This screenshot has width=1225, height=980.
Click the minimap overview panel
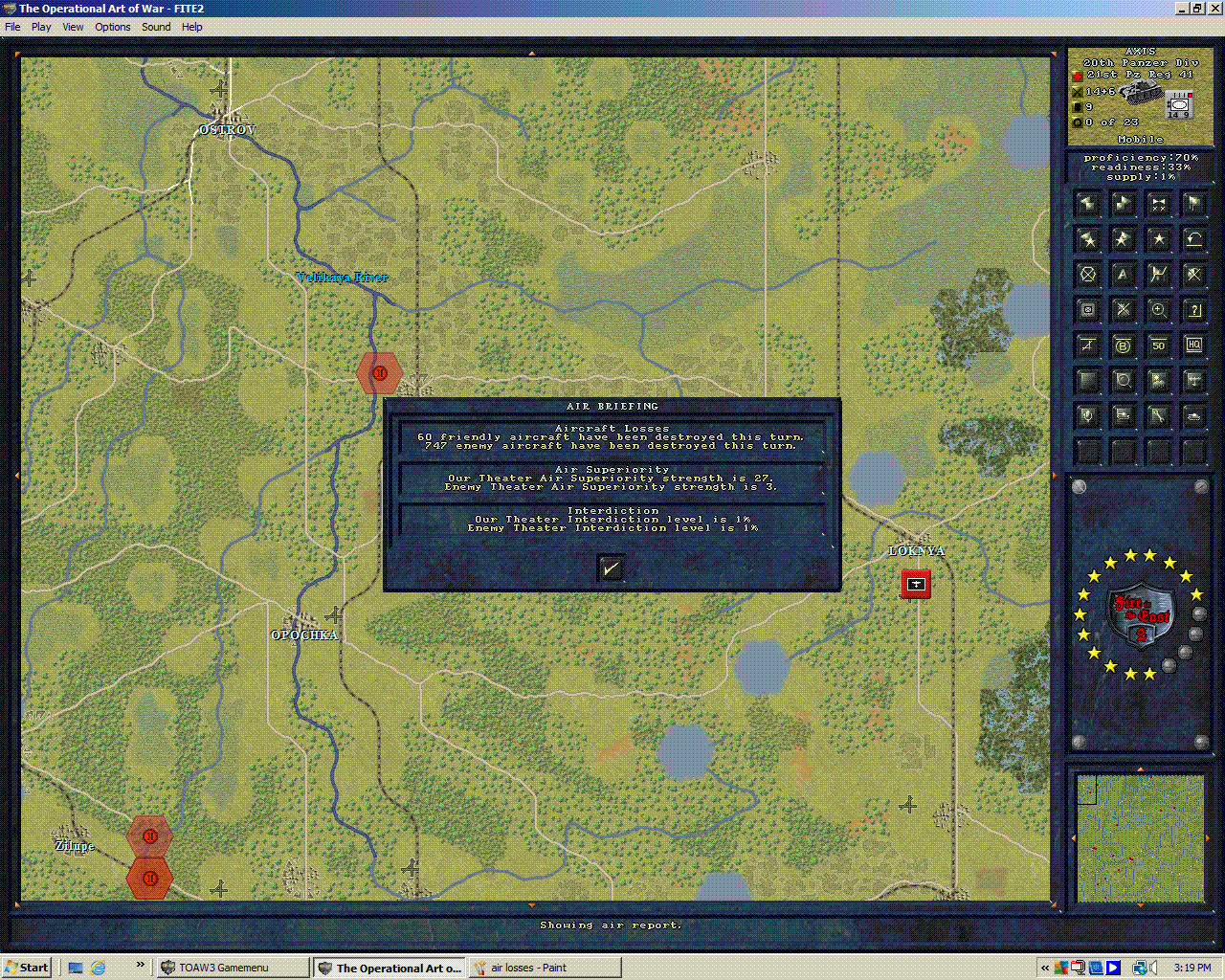(1140, 840)
